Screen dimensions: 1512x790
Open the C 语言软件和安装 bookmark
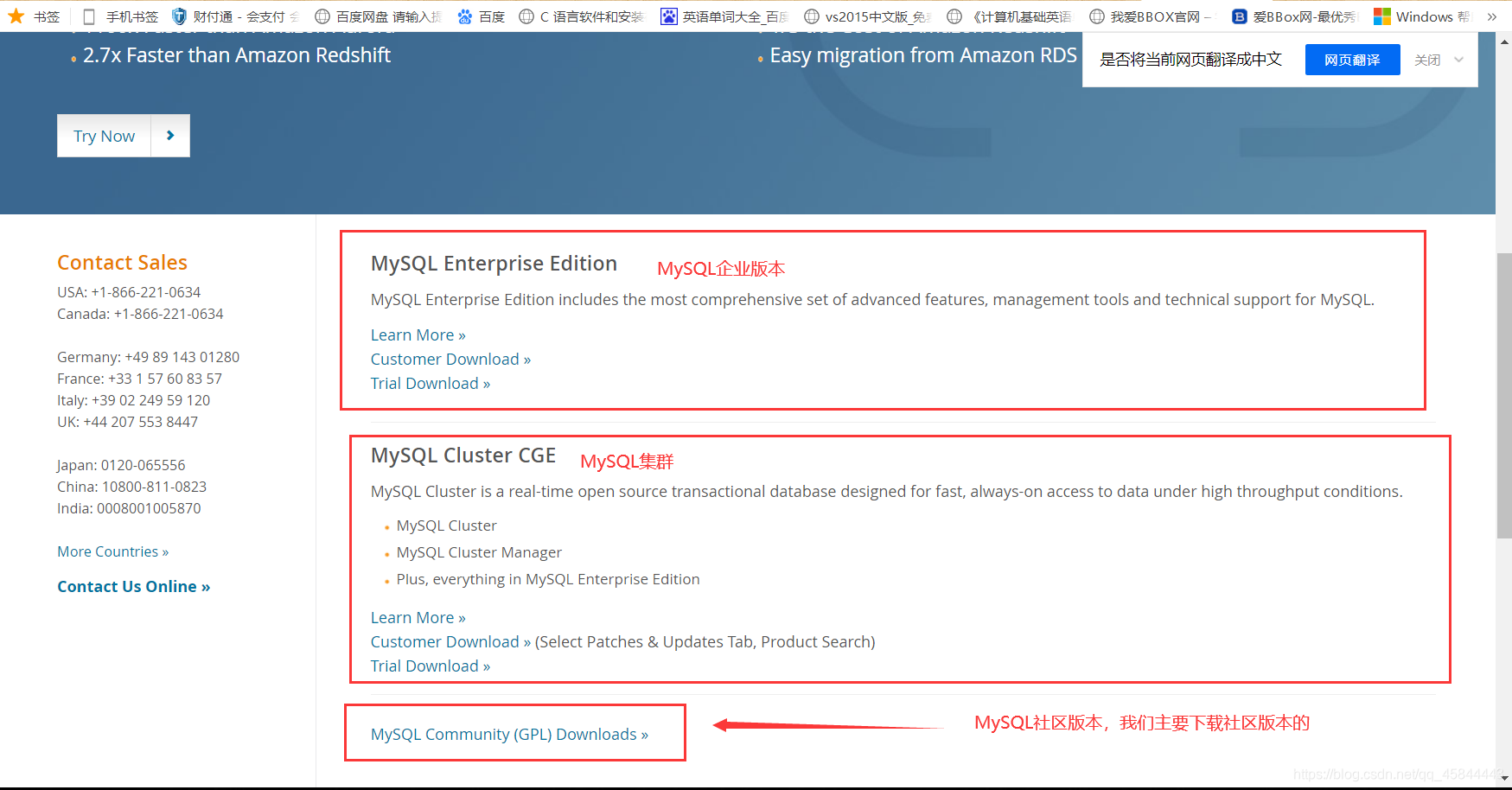[582, 16]
